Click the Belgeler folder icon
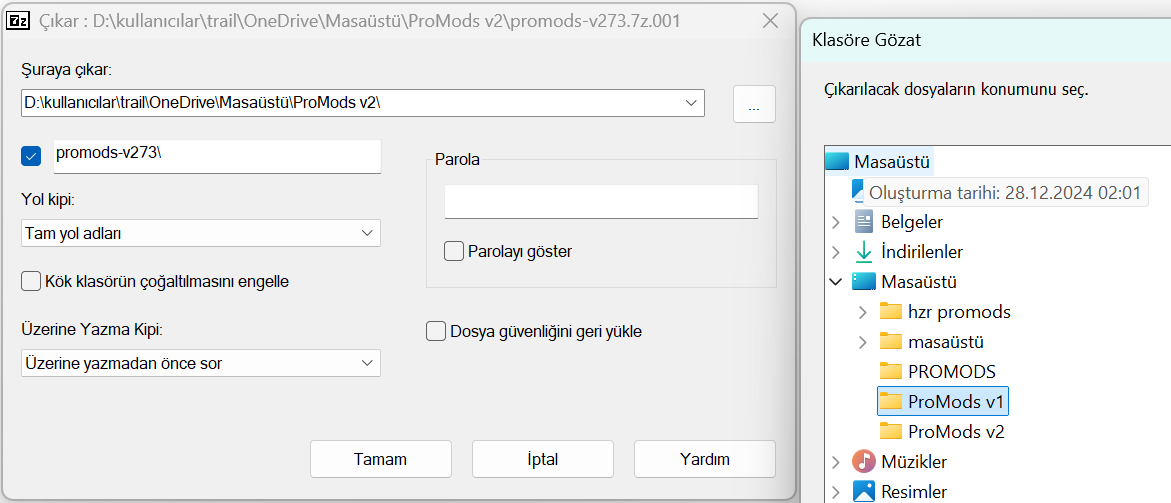 coord(864,221)
